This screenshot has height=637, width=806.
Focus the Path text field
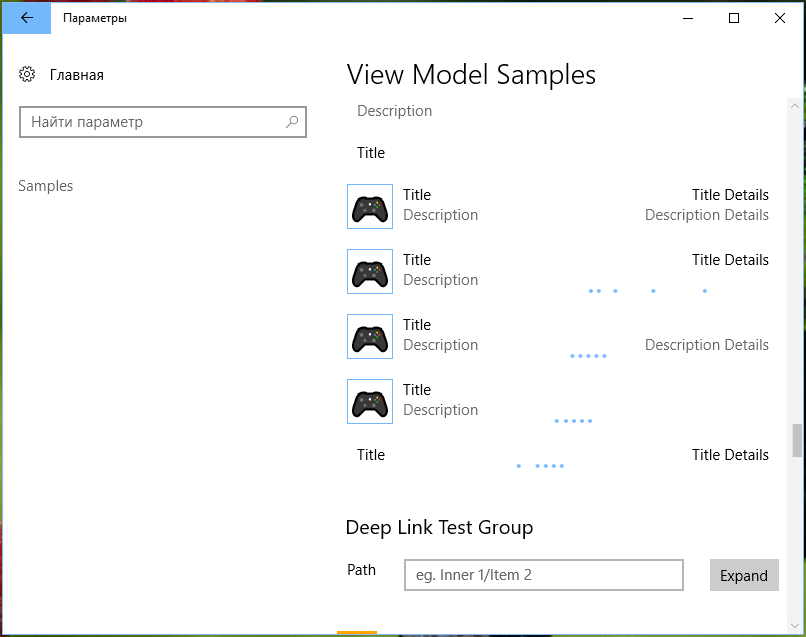(x=544, y=575)
